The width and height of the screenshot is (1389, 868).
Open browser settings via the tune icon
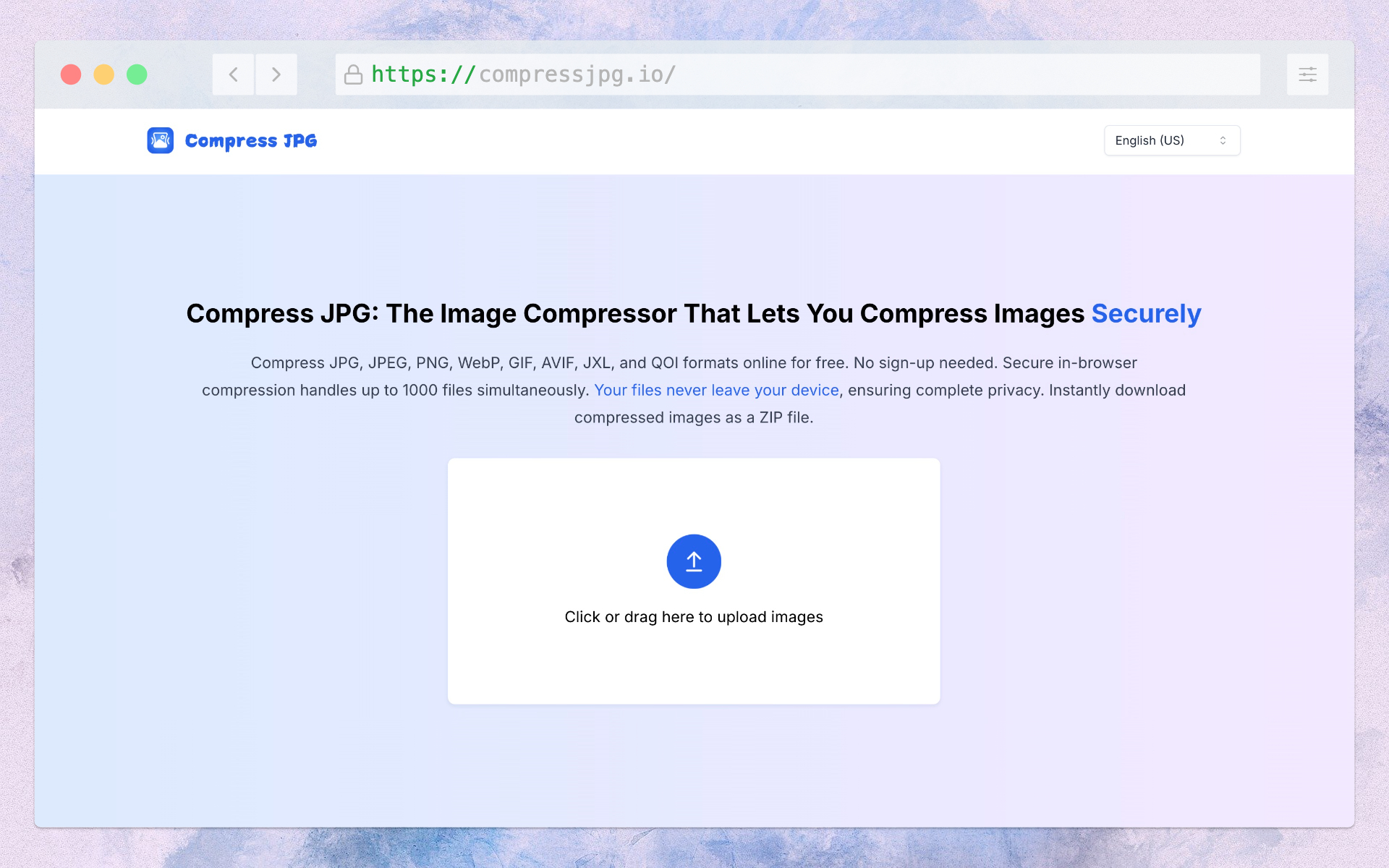[x=1307, y=74]
